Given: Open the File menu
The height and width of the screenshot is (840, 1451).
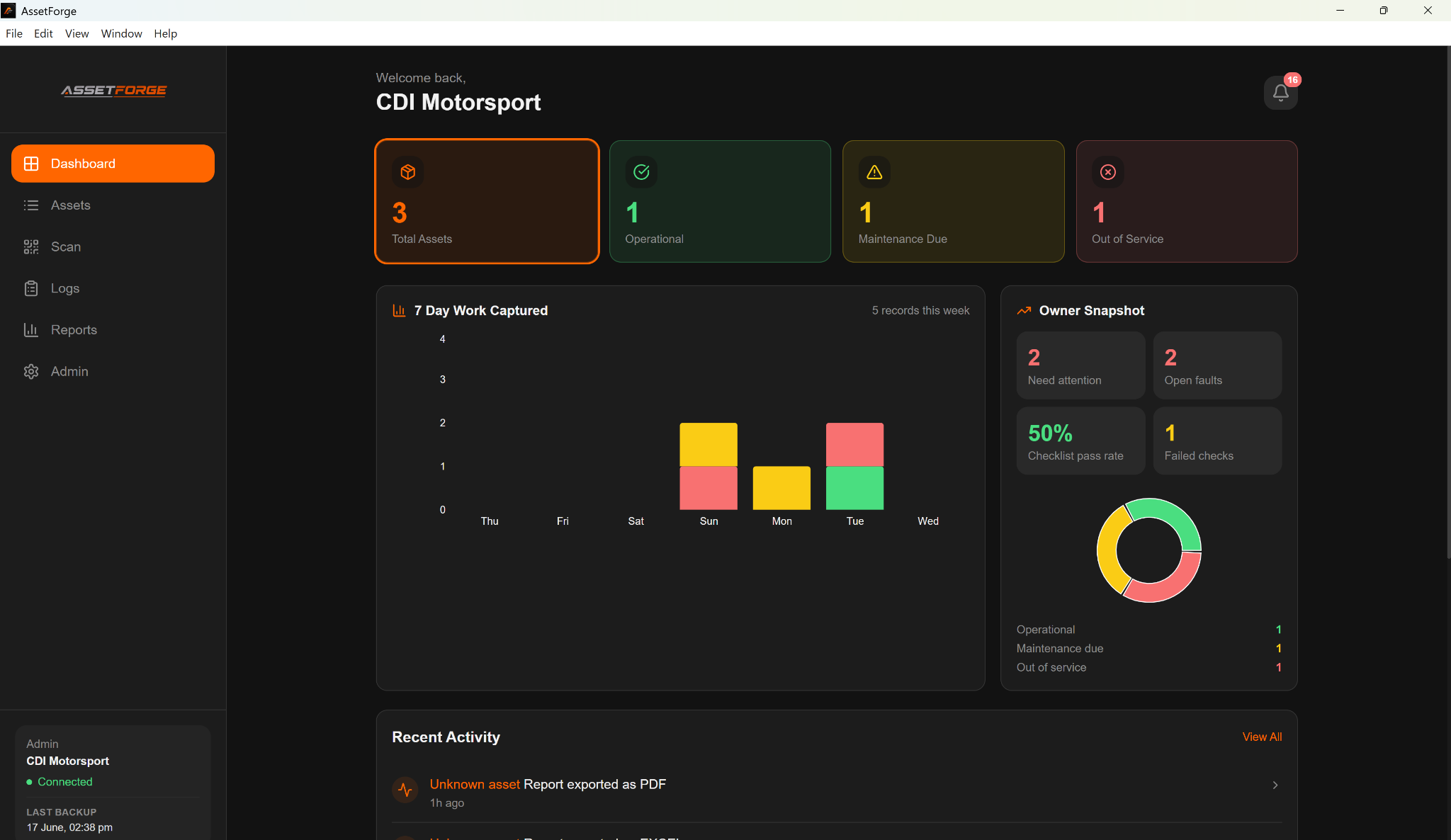Looking at the screenshot, I should pos(14,33).
